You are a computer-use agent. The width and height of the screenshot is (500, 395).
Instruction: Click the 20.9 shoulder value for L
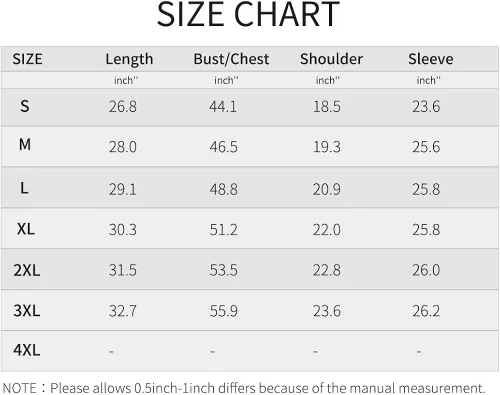[327, 189]
